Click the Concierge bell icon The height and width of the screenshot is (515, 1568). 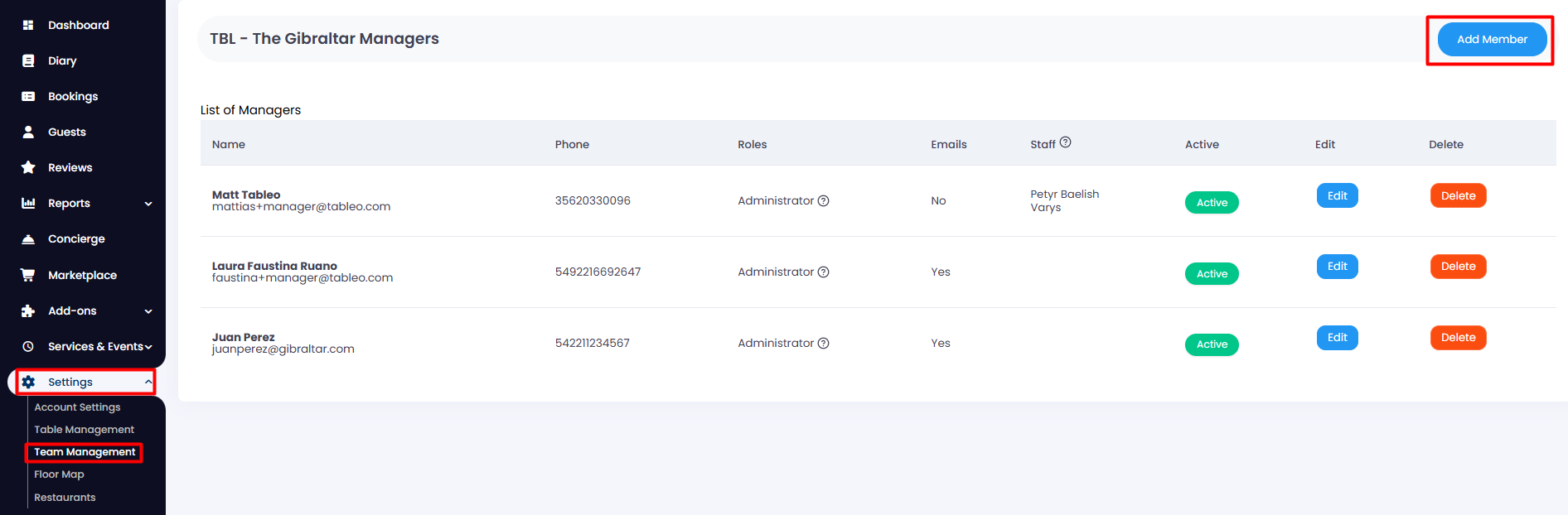(28, 238)
